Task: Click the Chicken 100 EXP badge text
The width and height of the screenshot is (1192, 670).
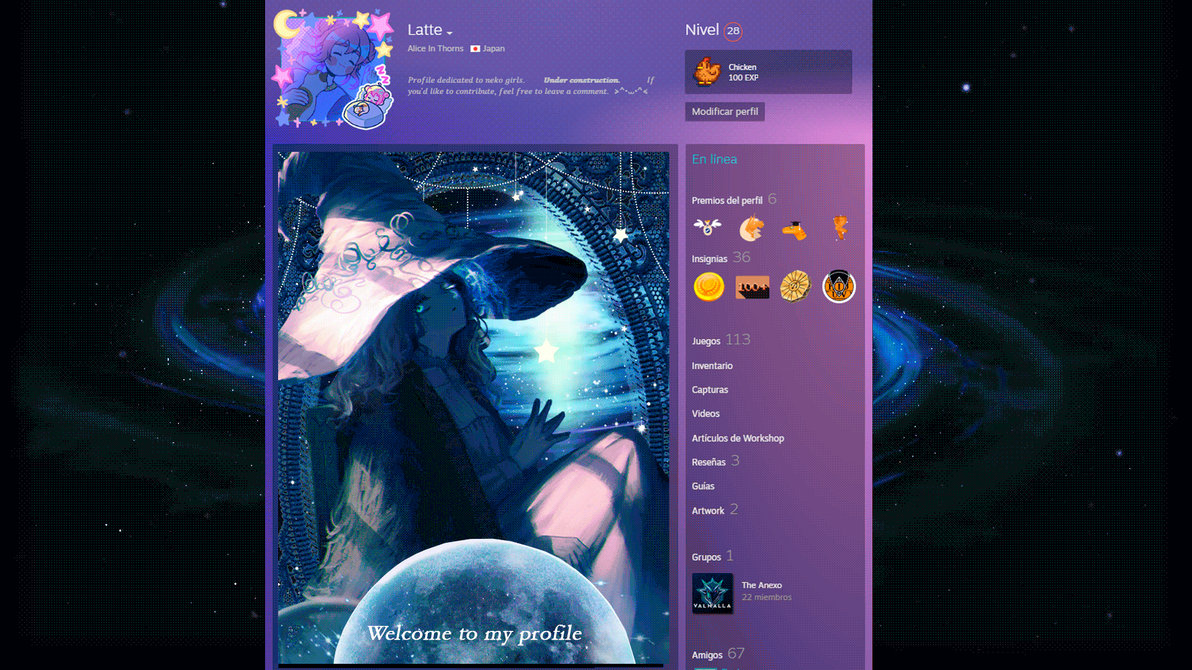Action: point(743,72)
